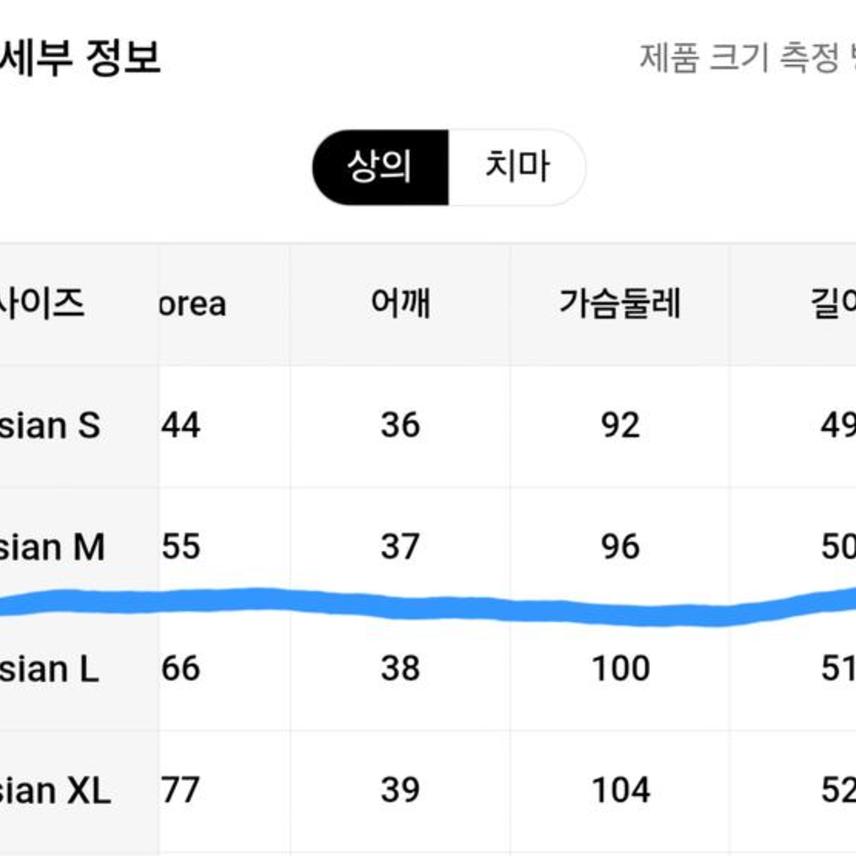
Task: Click the Korea column header
Action: click(x=193, y=303)
